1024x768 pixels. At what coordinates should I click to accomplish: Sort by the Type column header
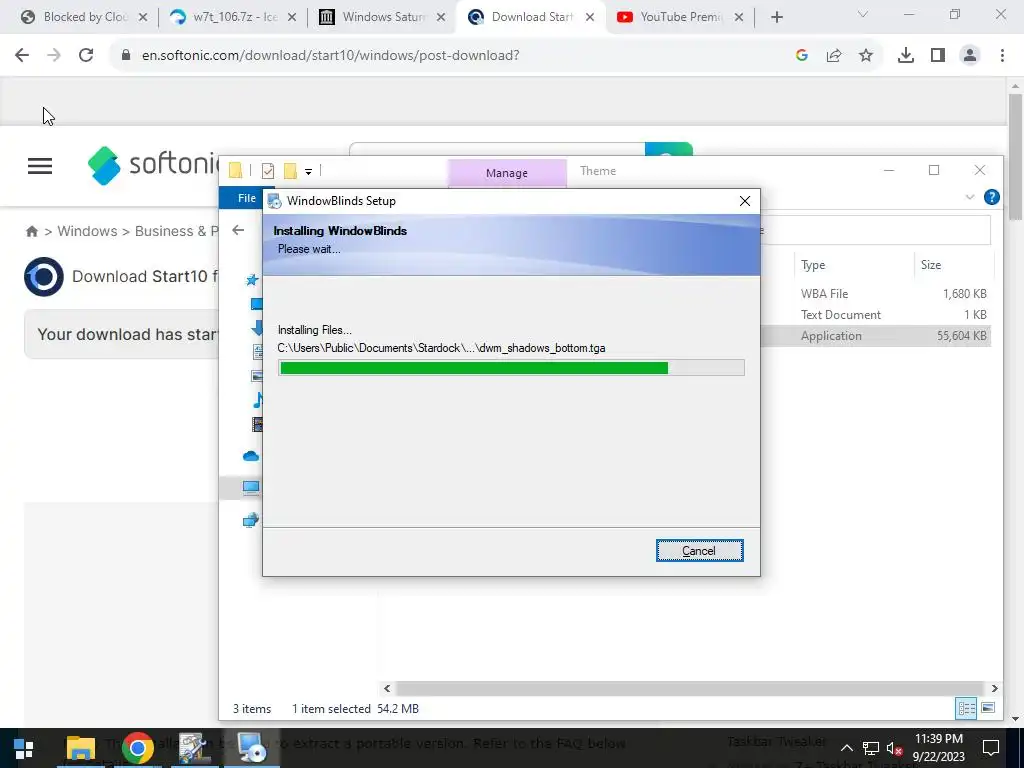[813, 264]
